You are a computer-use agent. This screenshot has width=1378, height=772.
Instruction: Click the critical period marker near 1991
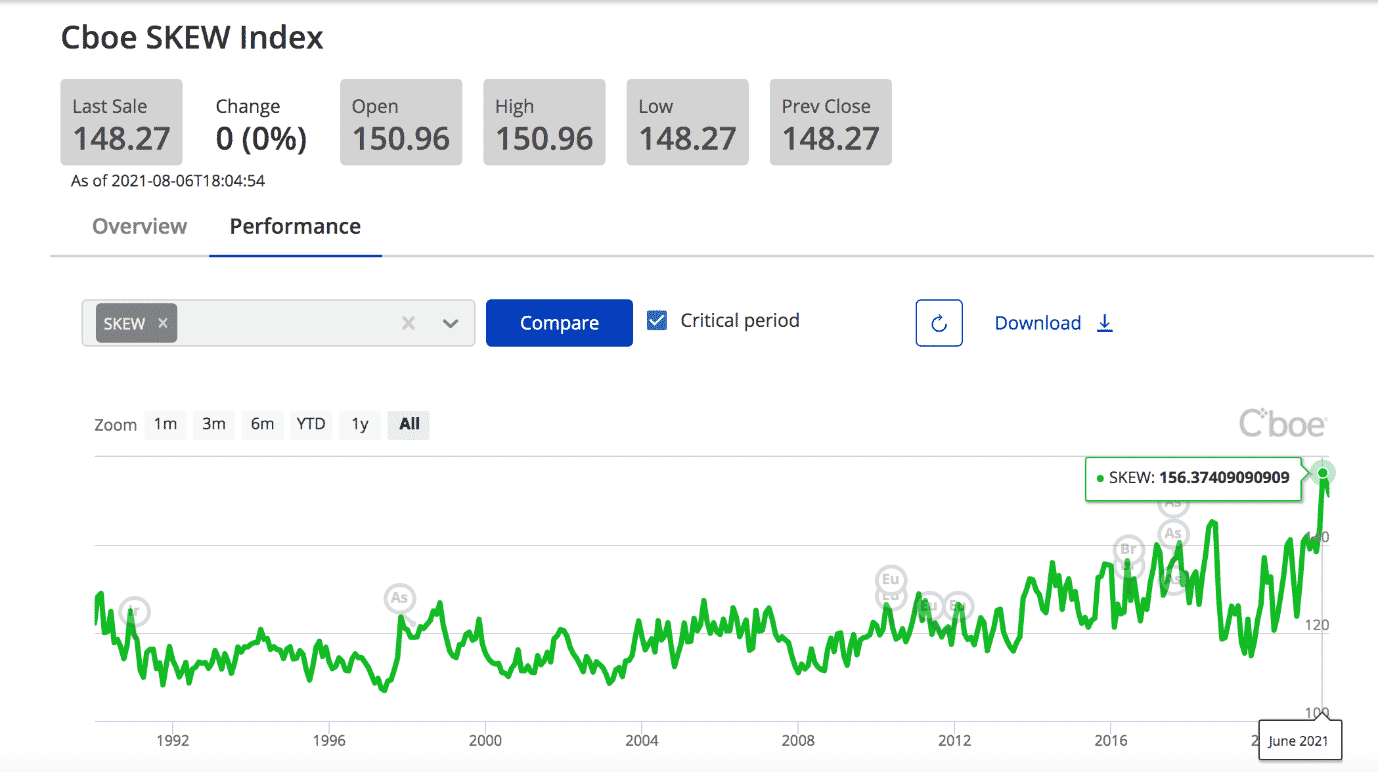[134, 611]
